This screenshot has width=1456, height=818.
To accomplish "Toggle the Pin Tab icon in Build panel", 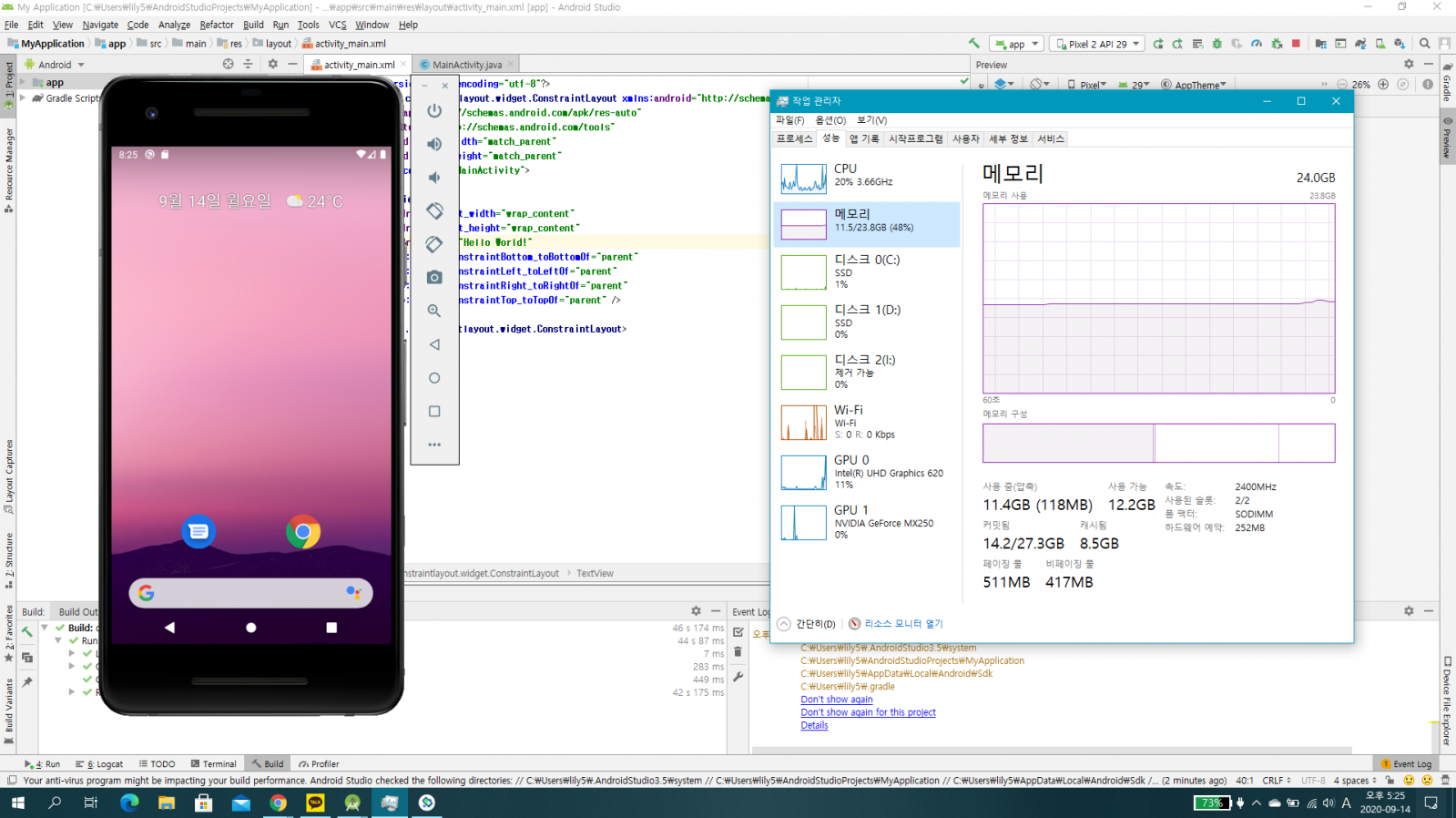I will click(x=27, y=681).
